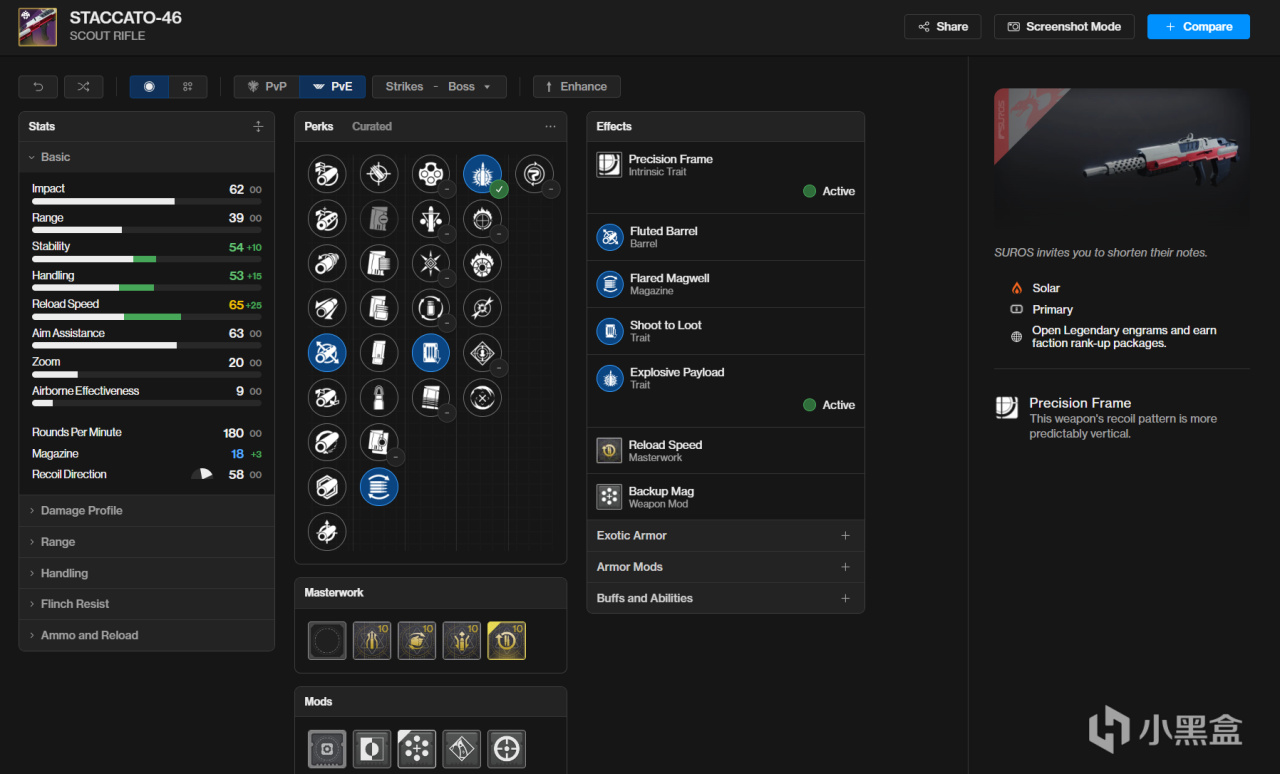Select the diamond-shaped mod icon under Mods
The image size is (1280, 774).
click(x=462, y=749)
